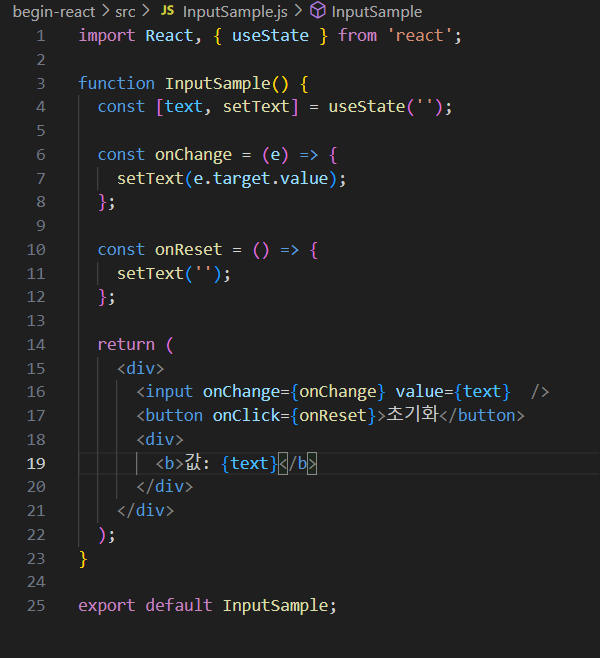The image size is (600, 658).
Task: Click the 'function' keyword on line 3
Action: (117, 84)
